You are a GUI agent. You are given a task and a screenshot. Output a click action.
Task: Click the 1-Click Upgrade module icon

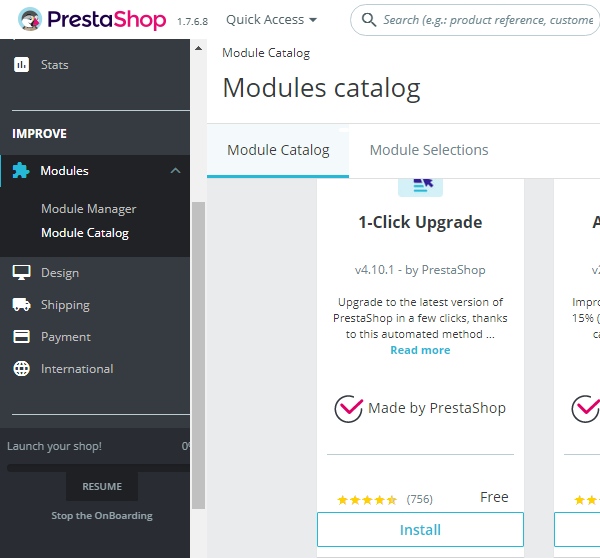click(x=420, y=186)
